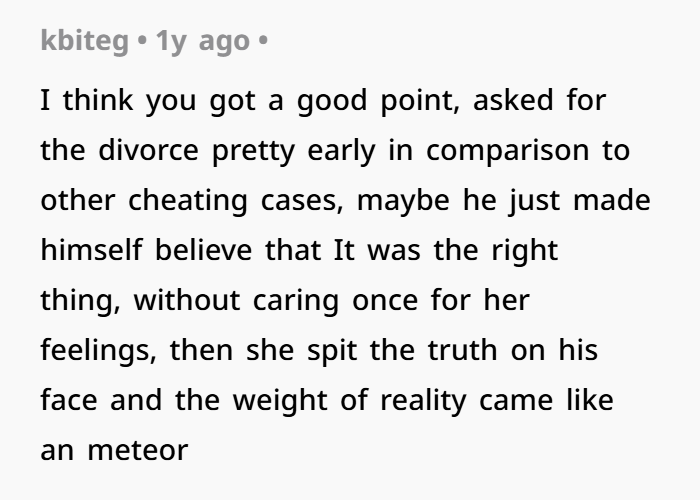
Task: Click the phrase "cheating cases"
Action: (234, 201)
